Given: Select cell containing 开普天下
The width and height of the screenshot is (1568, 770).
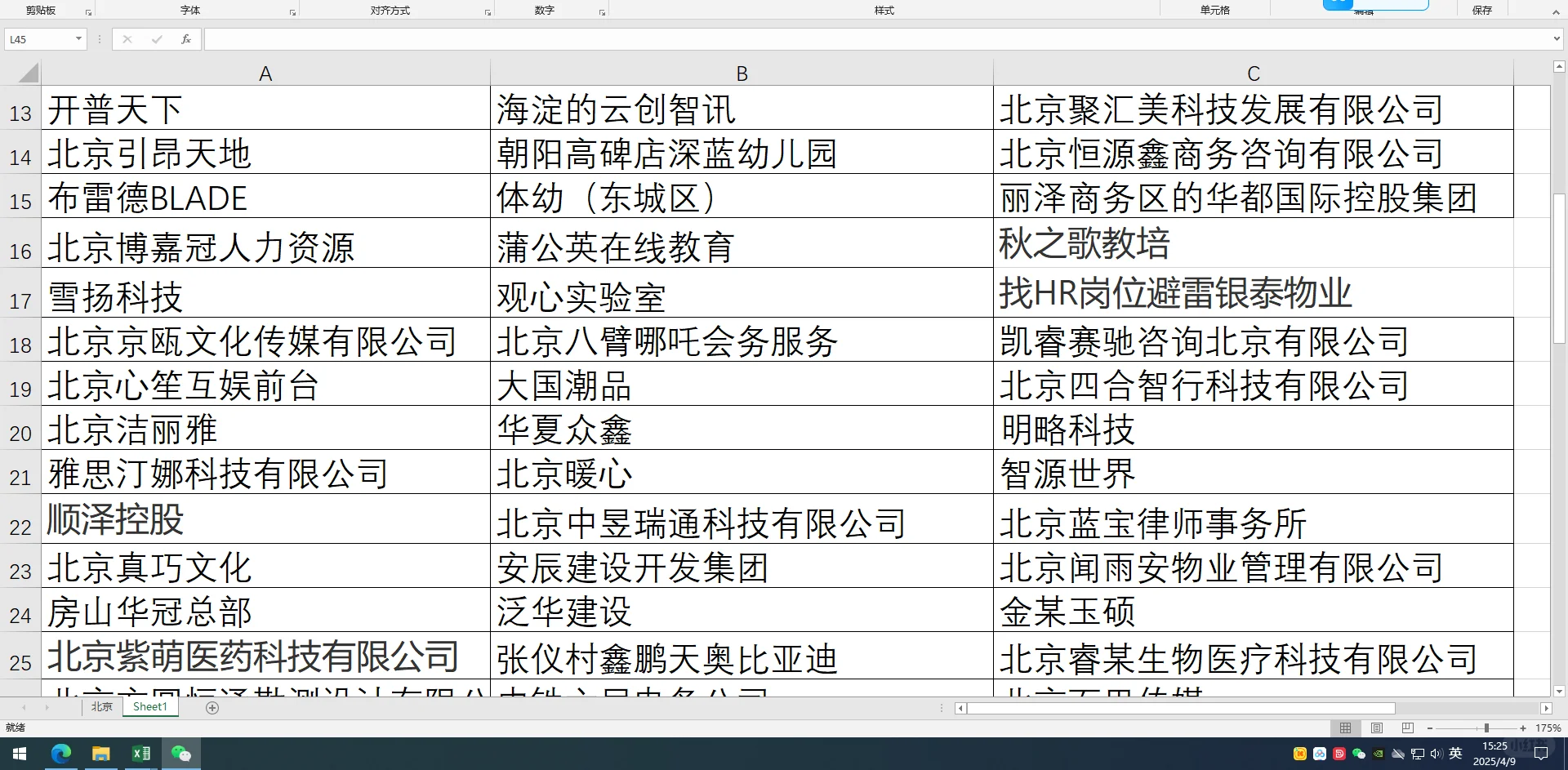Looking at the screenshot, I should [265, 109].
